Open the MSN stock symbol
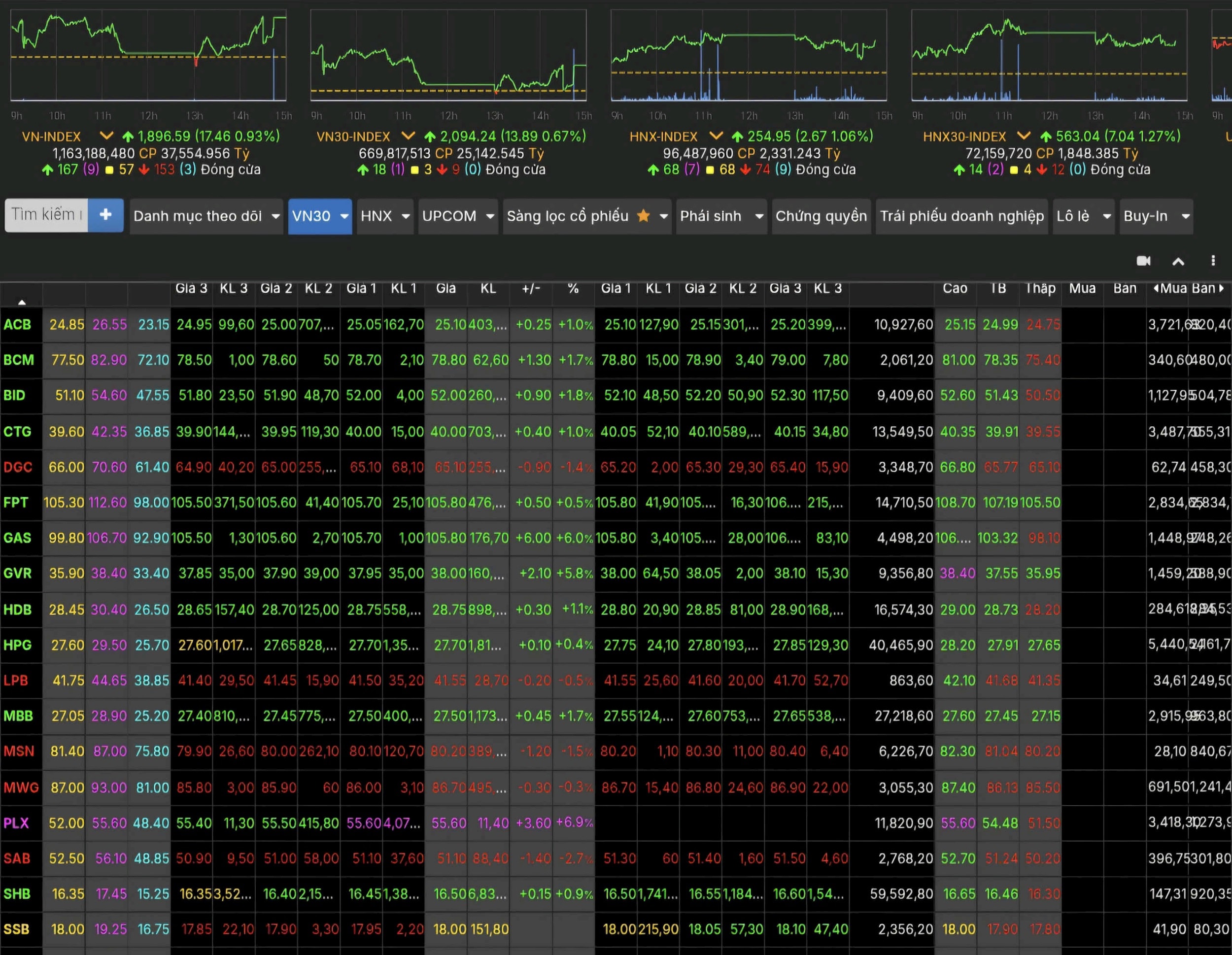 click(19, 751)
